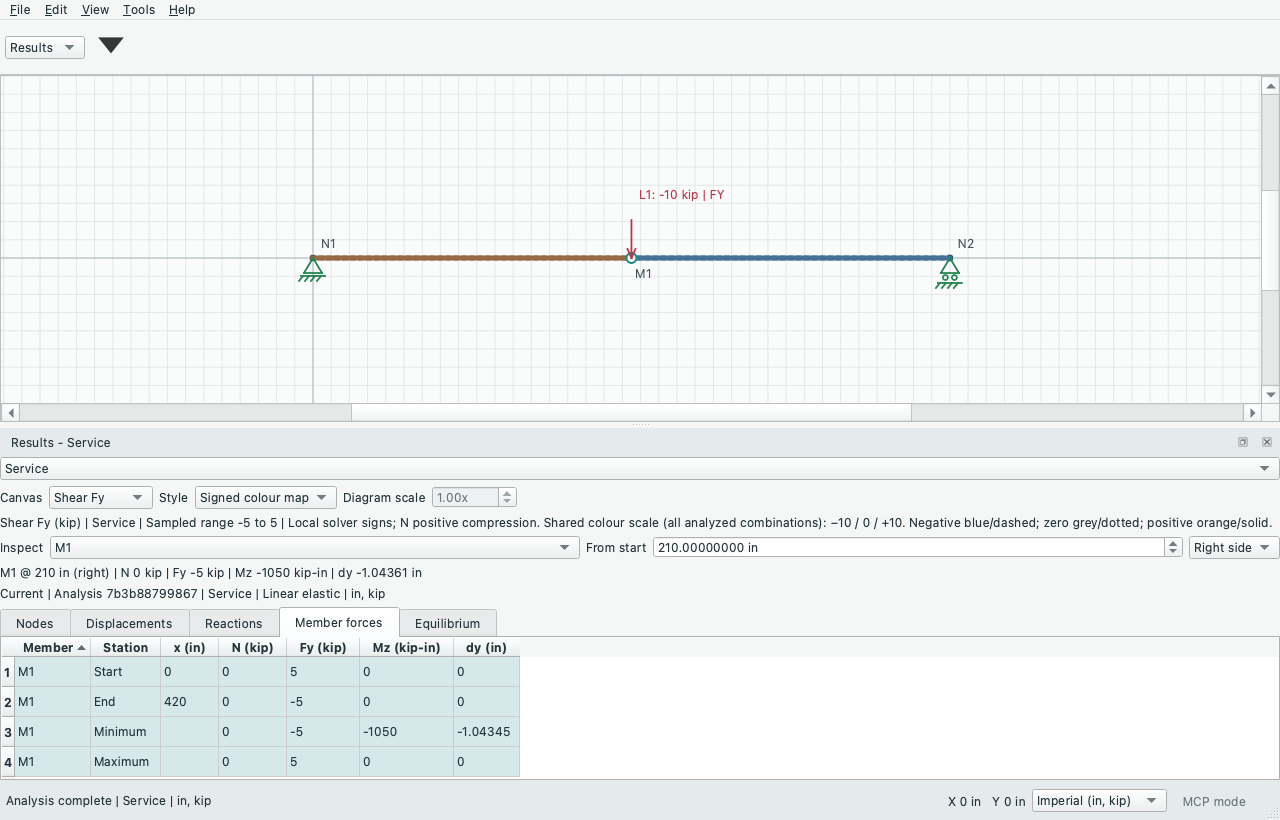Open the File menu
The height and width of the screenshot is (820, 1280).
[20, 9]
